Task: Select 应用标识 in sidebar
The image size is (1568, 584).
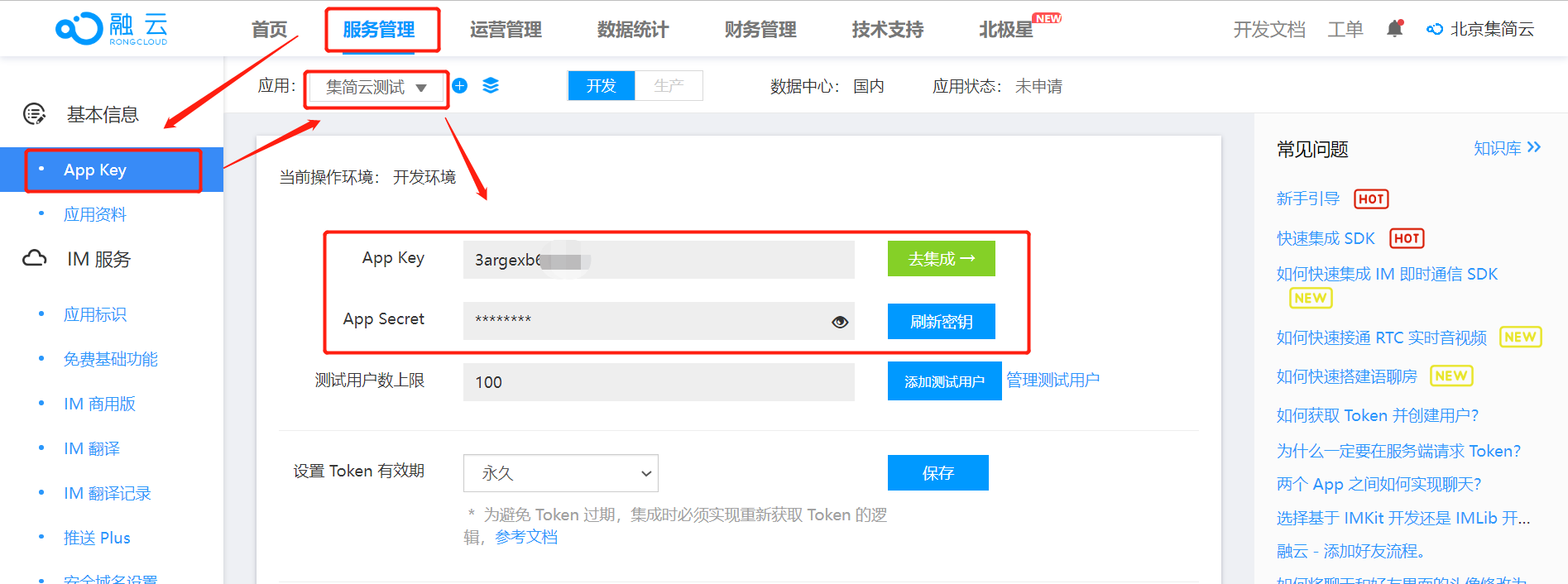Action: click(x=95, y=314)
